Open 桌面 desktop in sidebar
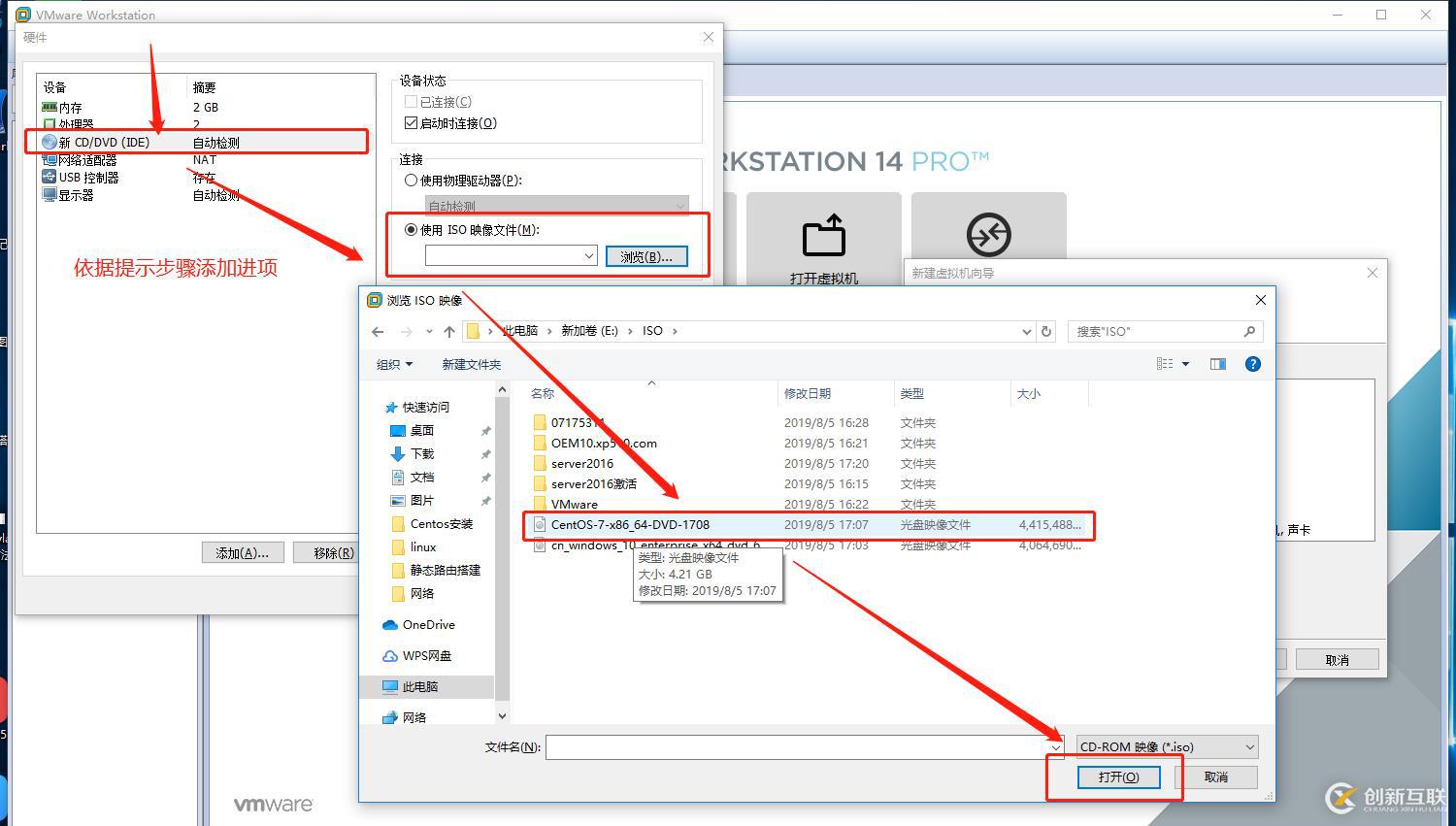Viewport: 1456px width, 826px height. click(x=412, y=430)
